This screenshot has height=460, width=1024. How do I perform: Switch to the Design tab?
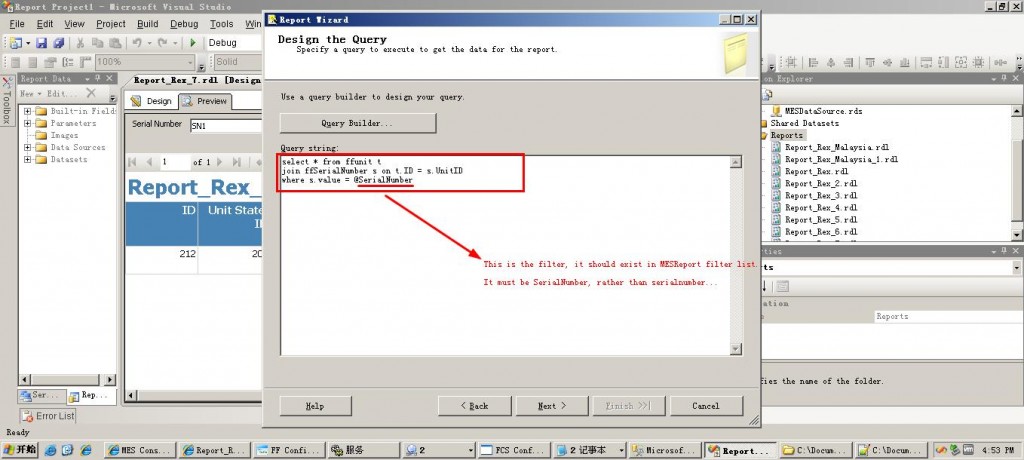[x=152, y=101]
